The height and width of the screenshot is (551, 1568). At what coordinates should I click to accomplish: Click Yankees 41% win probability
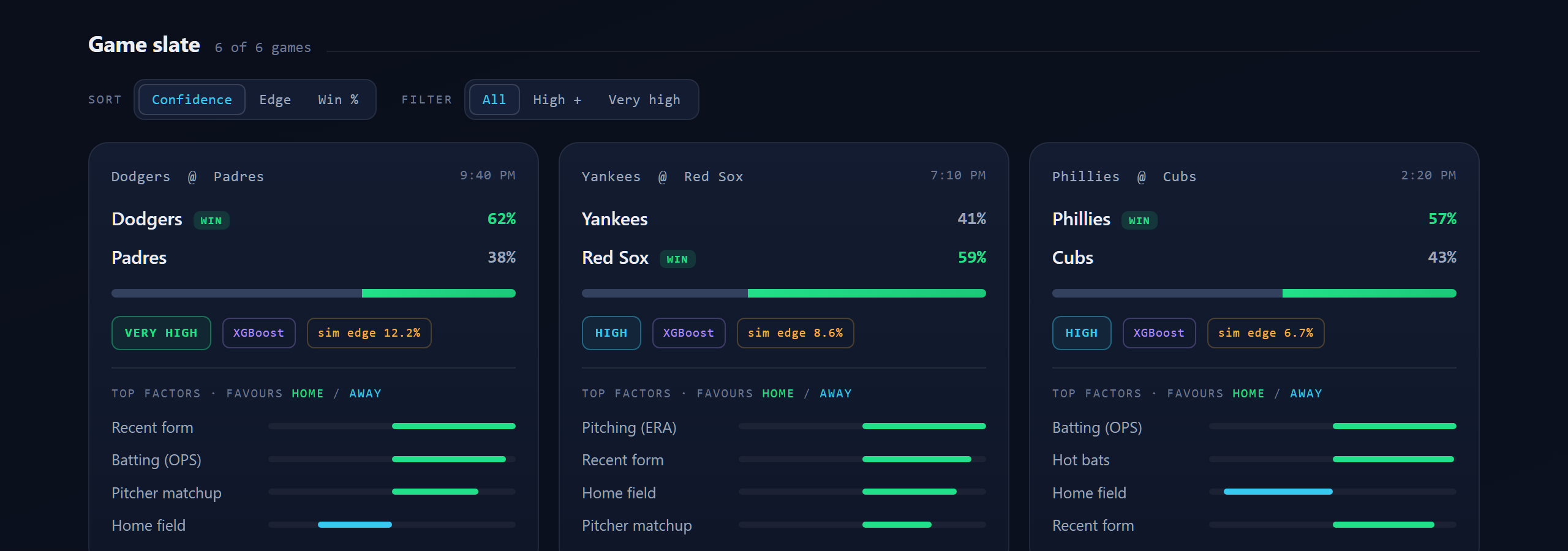coord(972,219)
